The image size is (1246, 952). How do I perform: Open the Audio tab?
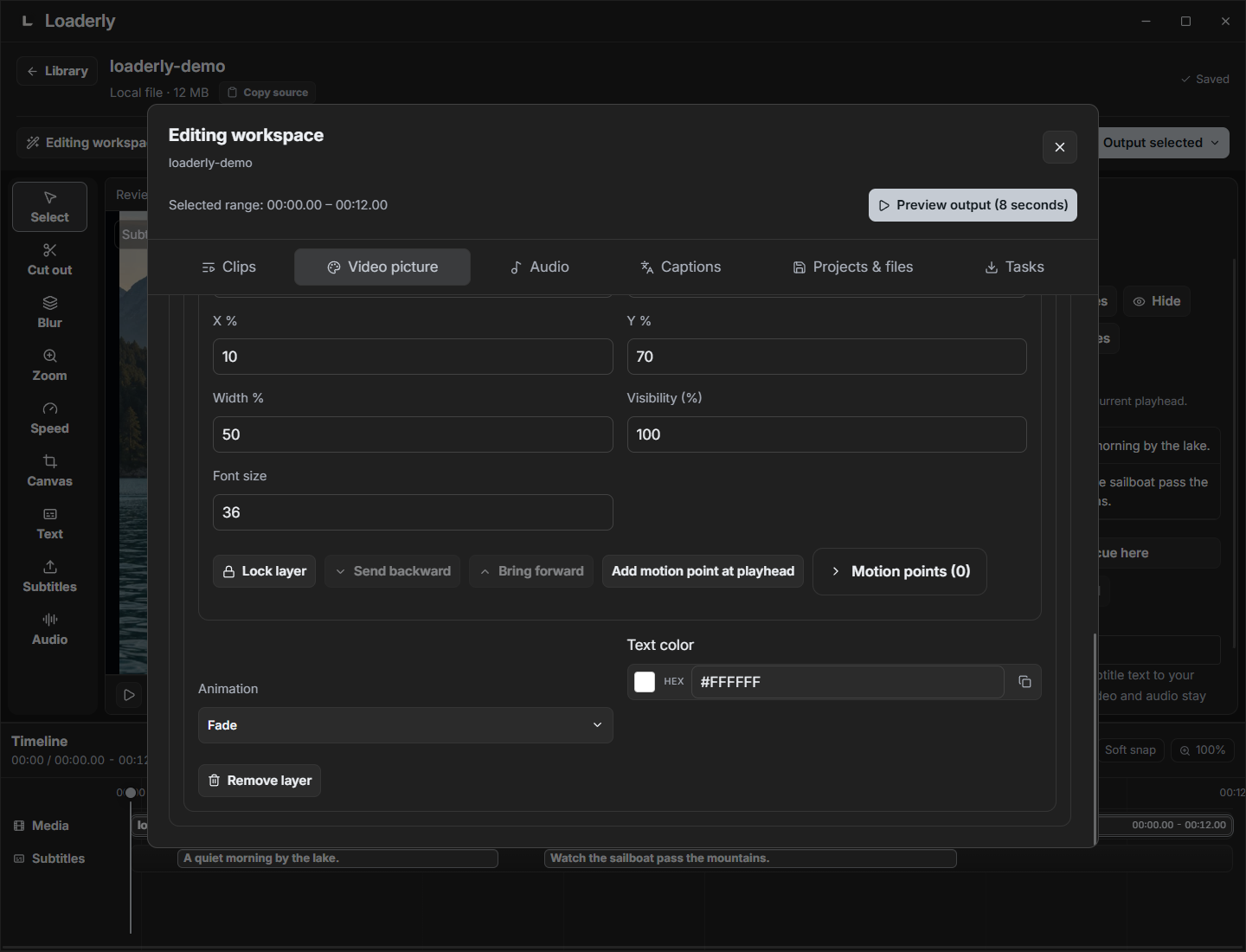click(x=539, y=267)
